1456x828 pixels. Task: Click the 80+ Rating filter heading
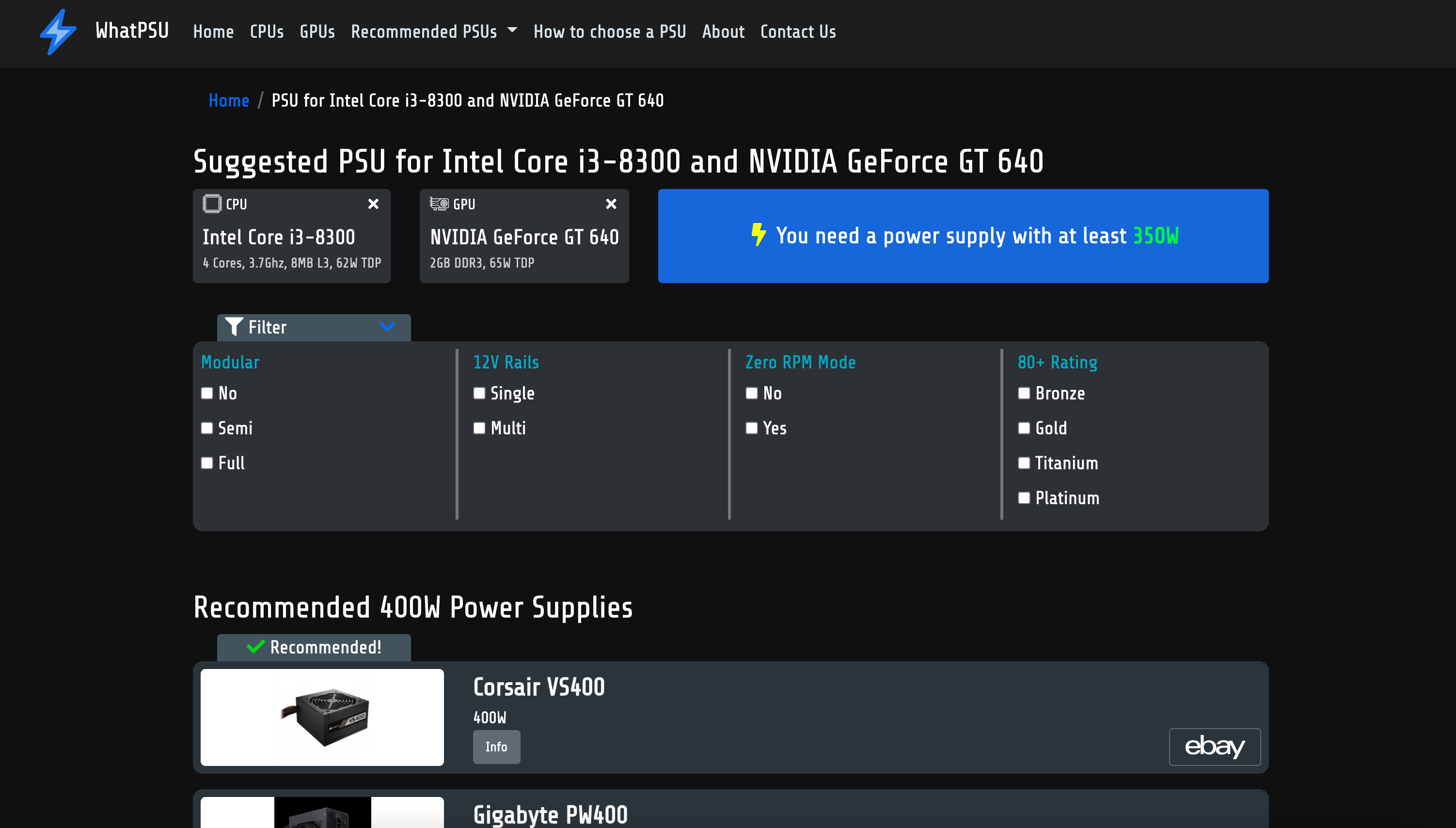(x=1058, y=362)
